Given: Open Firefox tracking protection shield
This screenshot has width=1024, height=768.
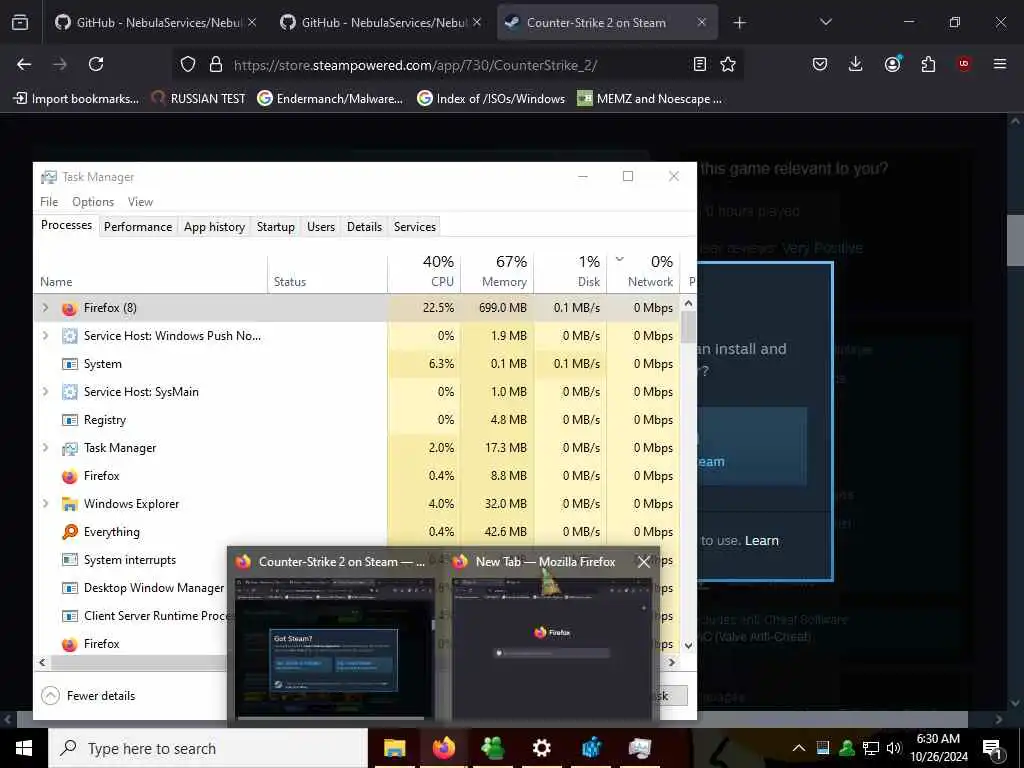Looking at the screenshot, I should (188, 64).
